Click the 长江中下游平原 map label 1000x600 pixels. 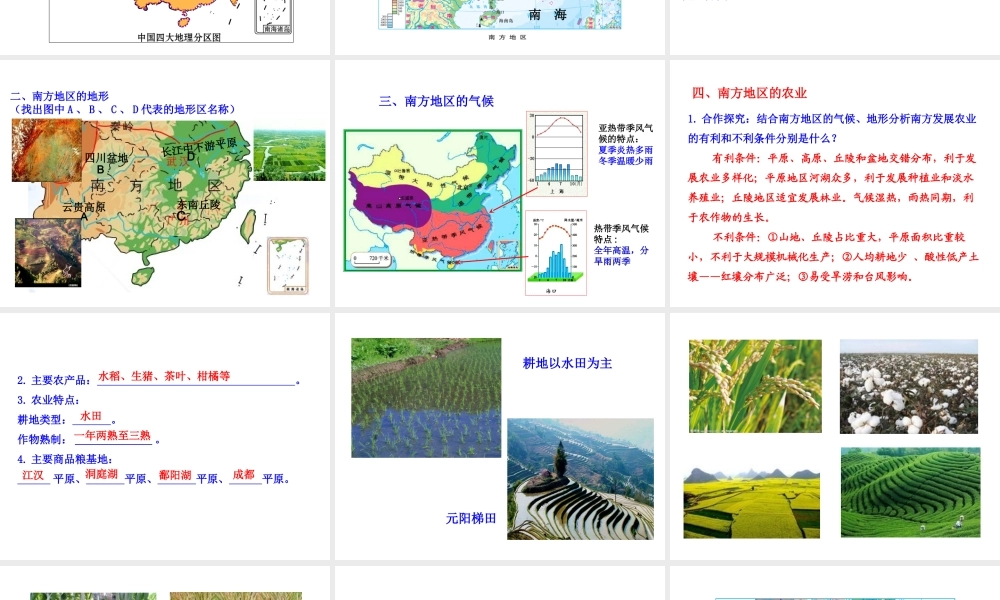click(x=198, y=147)
